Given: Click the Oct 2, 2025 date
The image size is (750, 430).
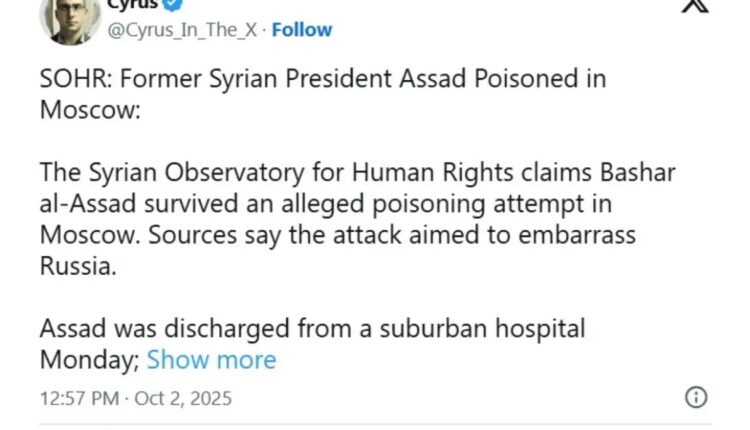Looking at the screenshot, I should [x=186, y=398].
